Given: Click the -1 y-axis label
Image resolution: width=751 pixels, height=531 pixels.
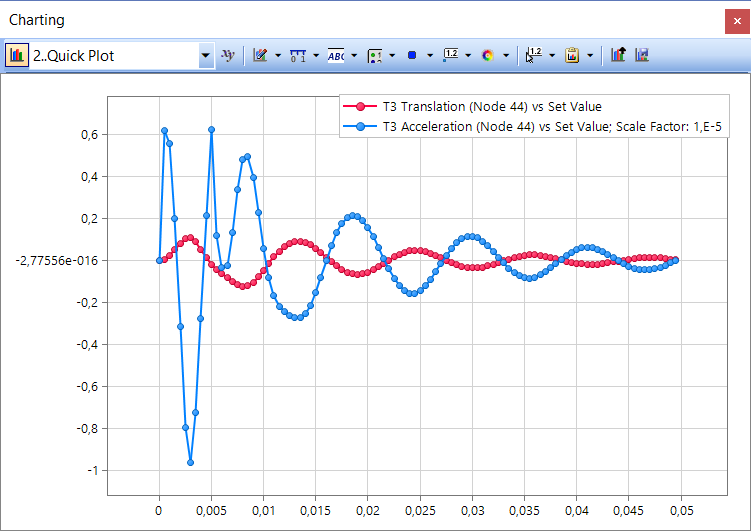Looking at the screenshot, I should pyautogui.click(x=92, y=471).
